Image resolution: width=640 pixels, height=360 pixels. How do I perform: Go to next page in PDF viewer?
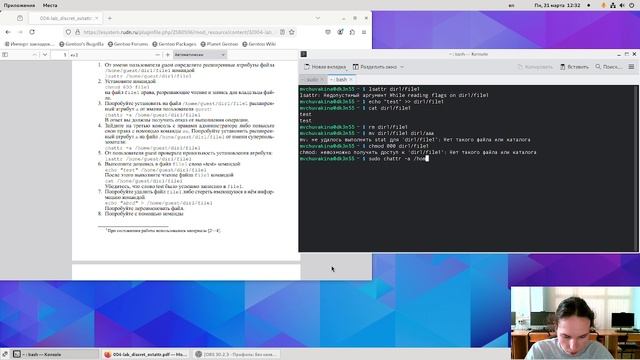(x=45, y=55)
